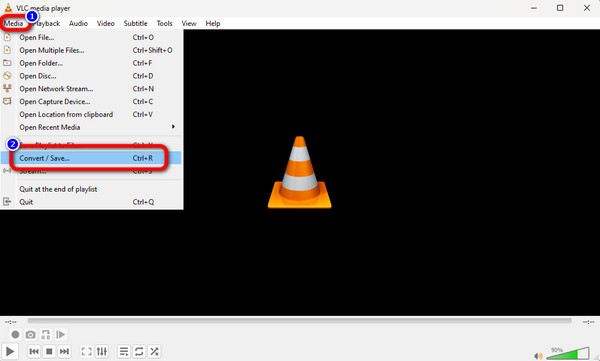This screenshot has height=361, width=600.
Task: Start recording with the red record button
Action: pos(15,335)
